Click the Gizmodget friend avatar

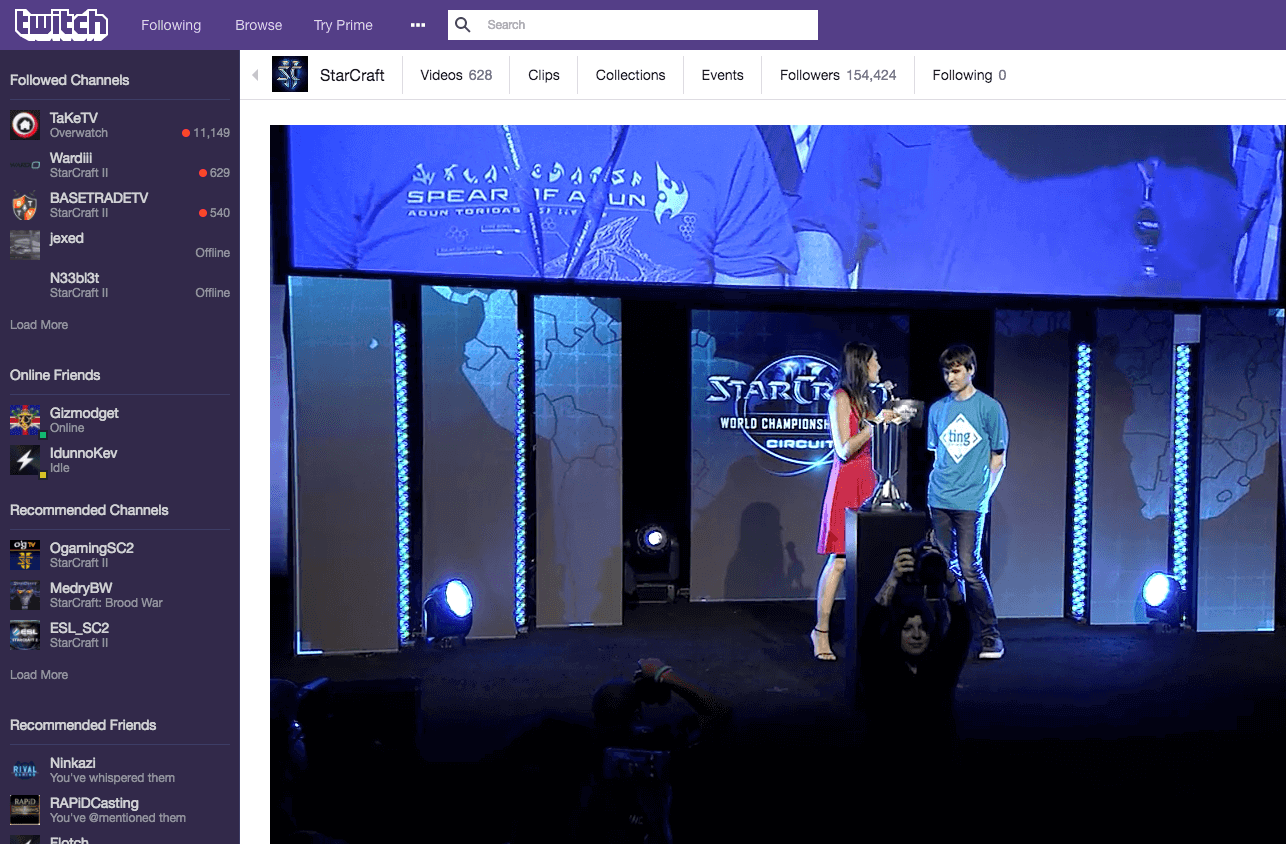[x=25, y=420]
